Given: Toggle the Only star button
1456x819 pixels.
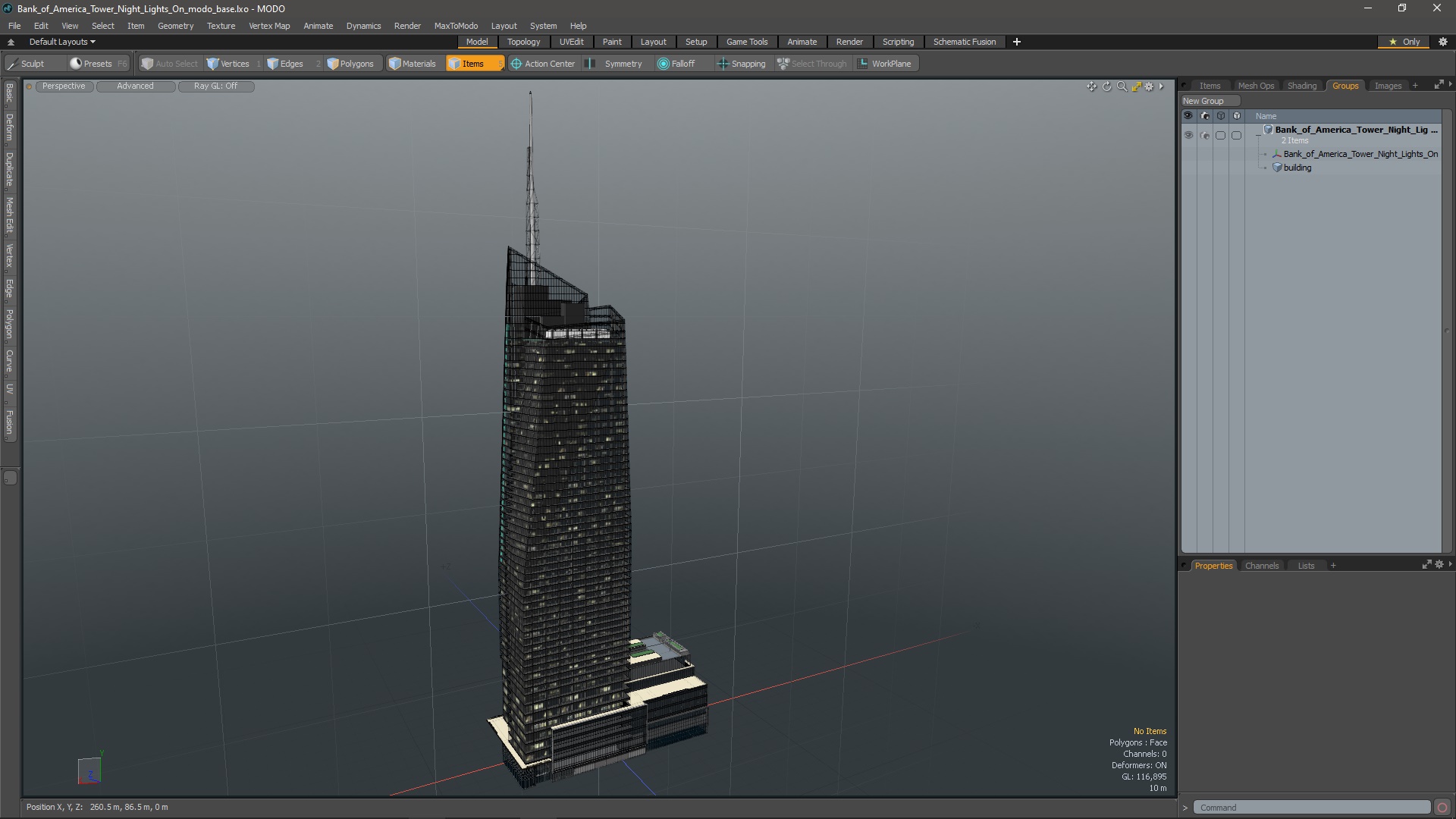Looking at the screenshot, I should click(x=1404, y=42).
